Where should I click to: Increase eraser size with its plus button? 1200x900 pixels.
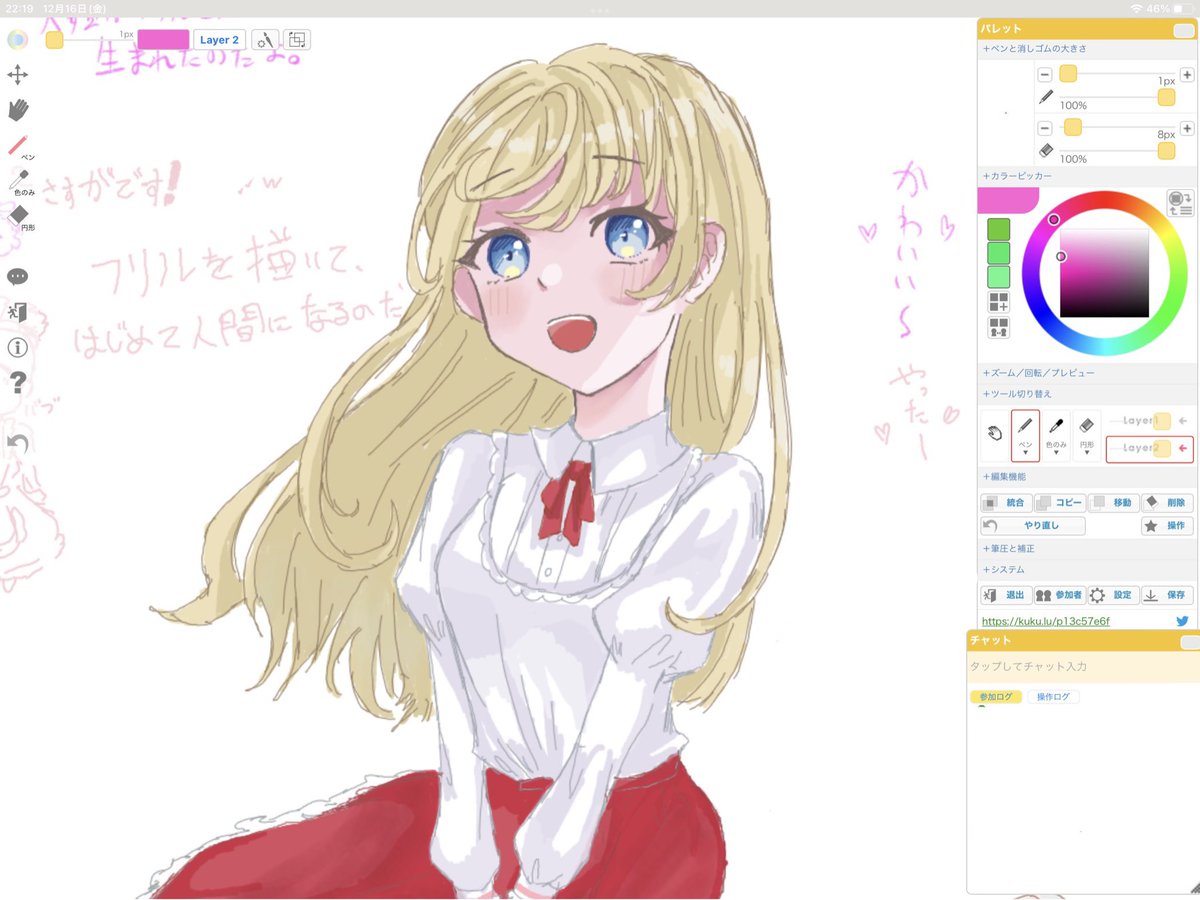pos(1187,128)
